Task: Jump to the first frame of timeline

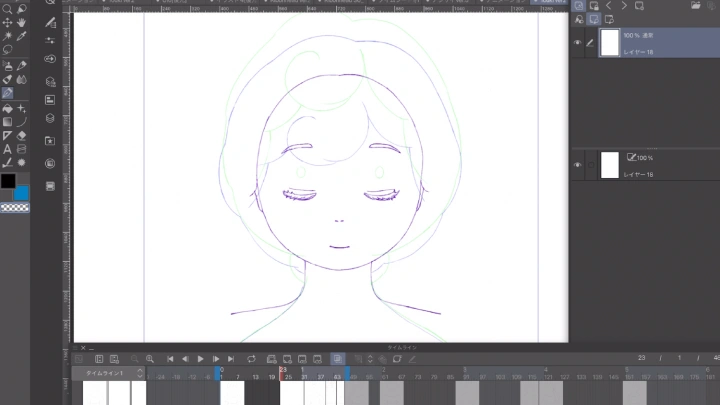Action: [170, 358]
